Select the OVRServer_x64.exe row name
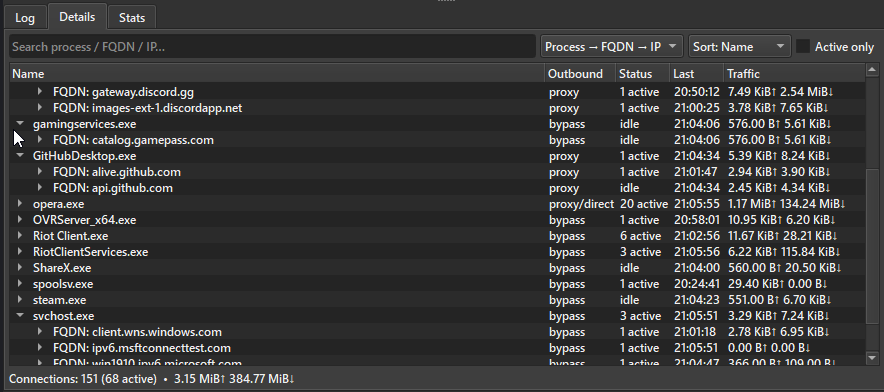Screen dimensions: 884x392 (x=85, y=219)
